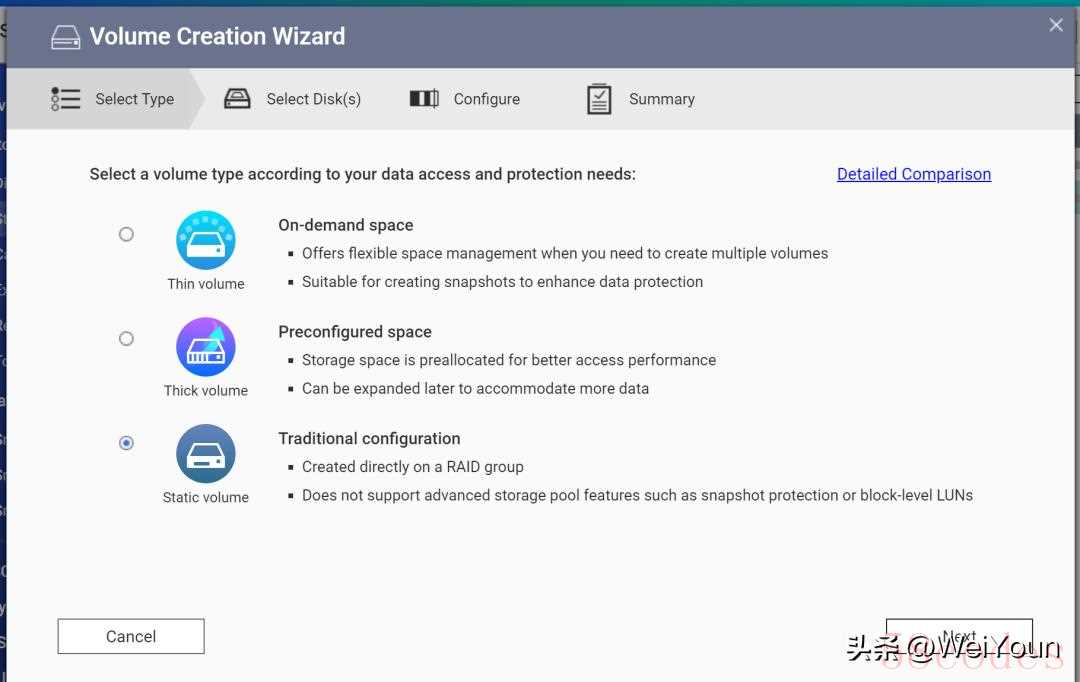Click the Cancel button
Viewport: 1080px width, 682px height.
point(131,636)
